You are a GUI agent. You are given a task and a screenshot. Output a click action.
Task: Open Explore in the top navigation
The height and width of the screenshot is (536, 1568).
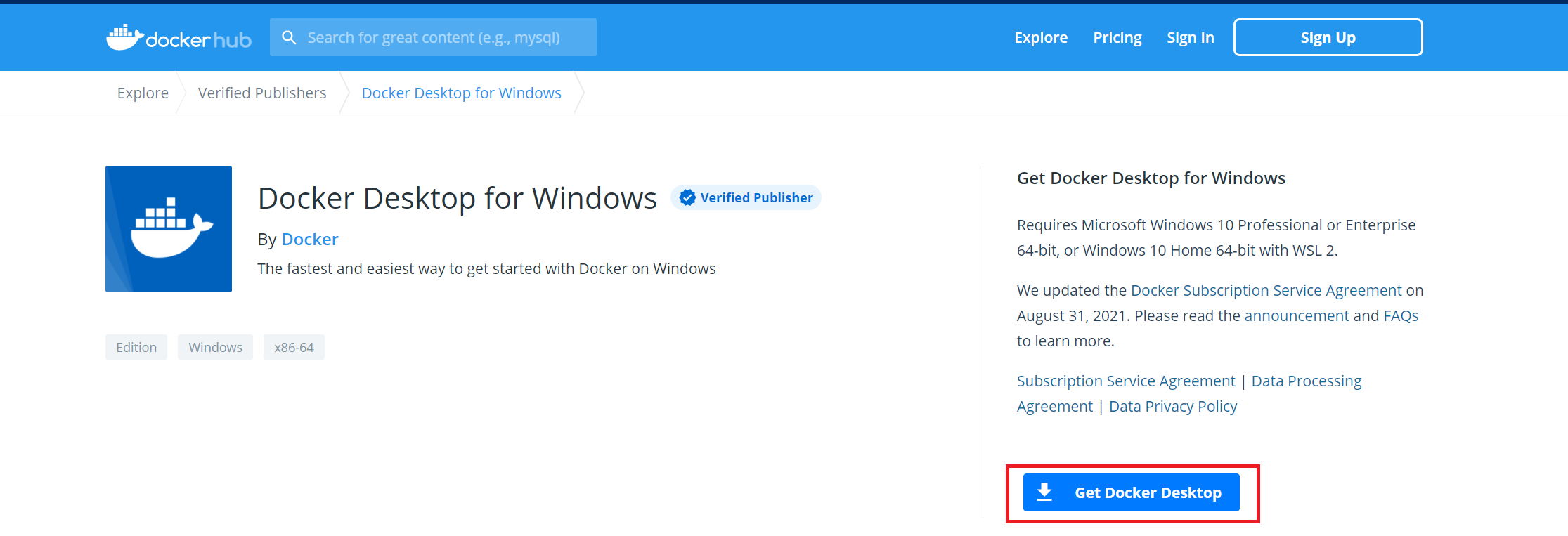tap(1041, 38)
